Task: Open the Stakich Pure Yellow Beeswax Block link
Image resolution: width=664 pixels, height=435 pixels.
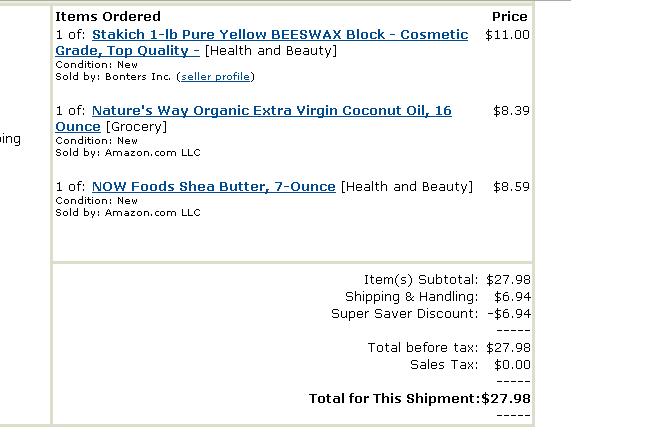Action: (x=279, y=35)
